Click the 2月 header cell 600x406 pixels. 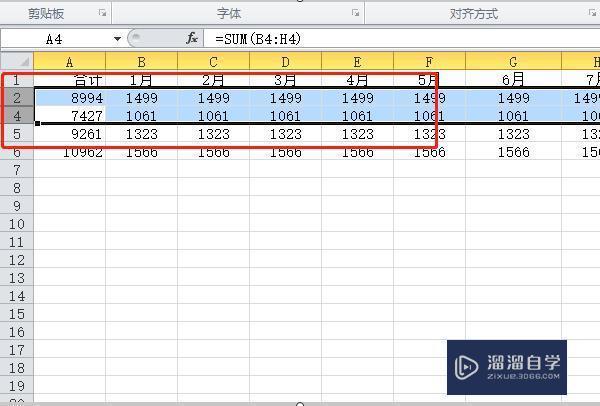214,80
